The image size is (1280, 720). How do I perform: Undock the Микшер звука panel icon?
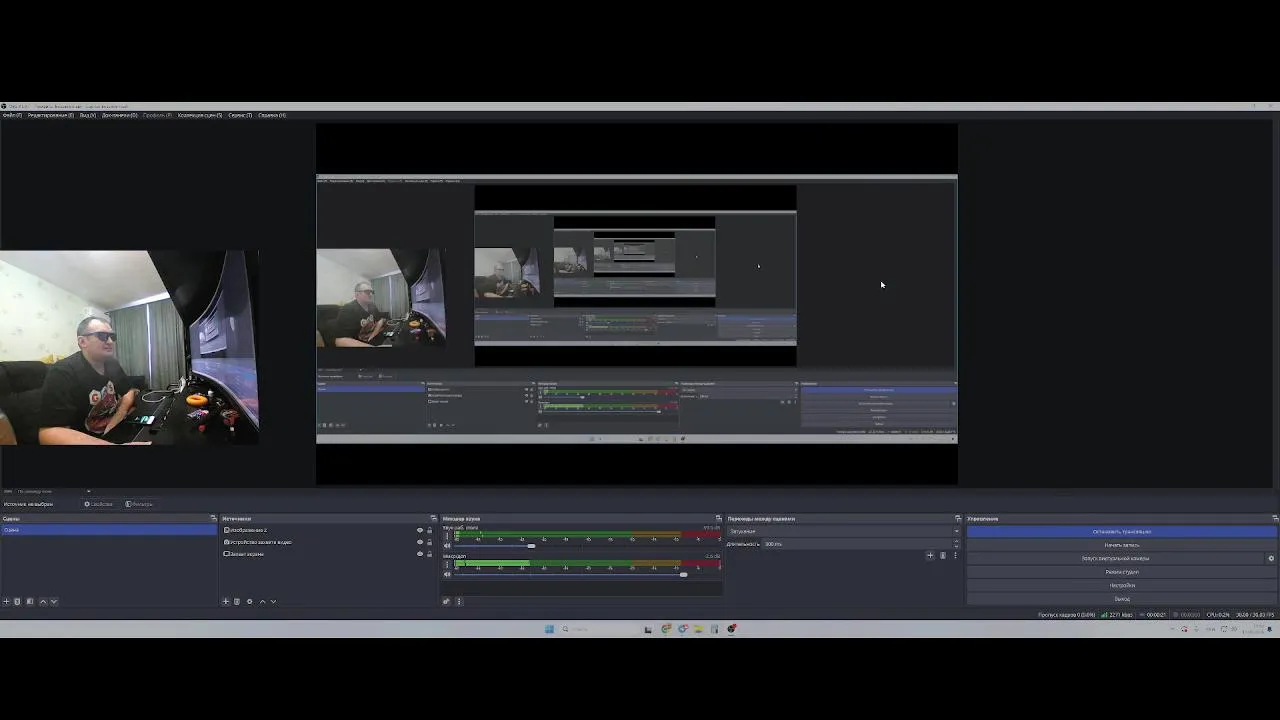718,518
